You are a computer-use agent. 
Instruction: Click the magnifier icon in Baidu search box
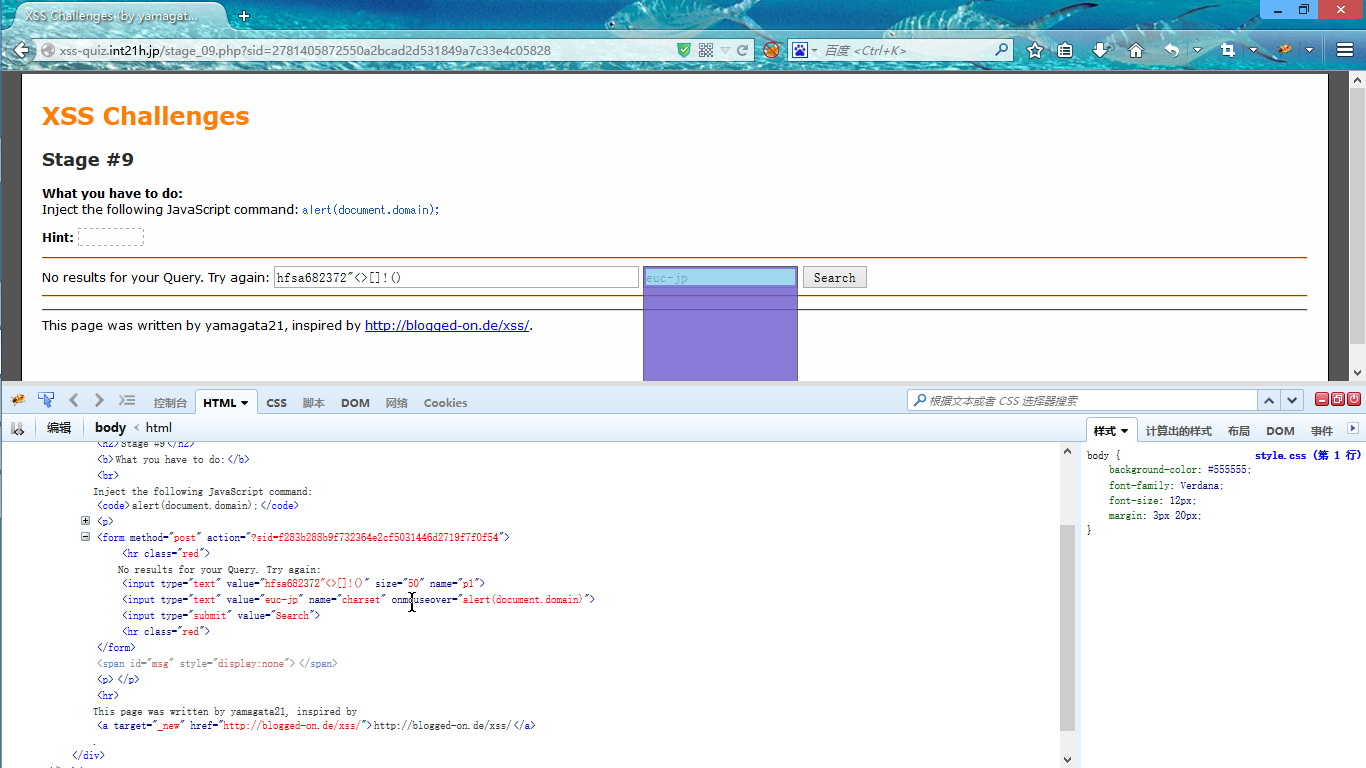coord(1002,50)
